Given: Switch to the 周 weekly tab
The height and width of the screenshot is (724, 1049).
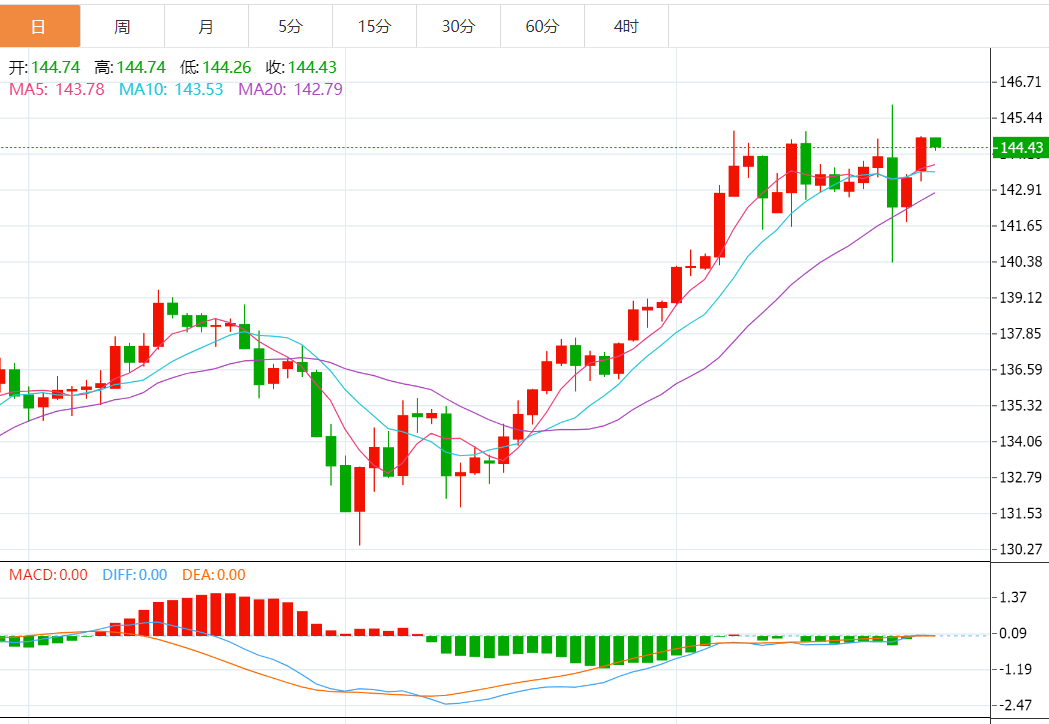Looking at the screenshot, I should point(122,26).
